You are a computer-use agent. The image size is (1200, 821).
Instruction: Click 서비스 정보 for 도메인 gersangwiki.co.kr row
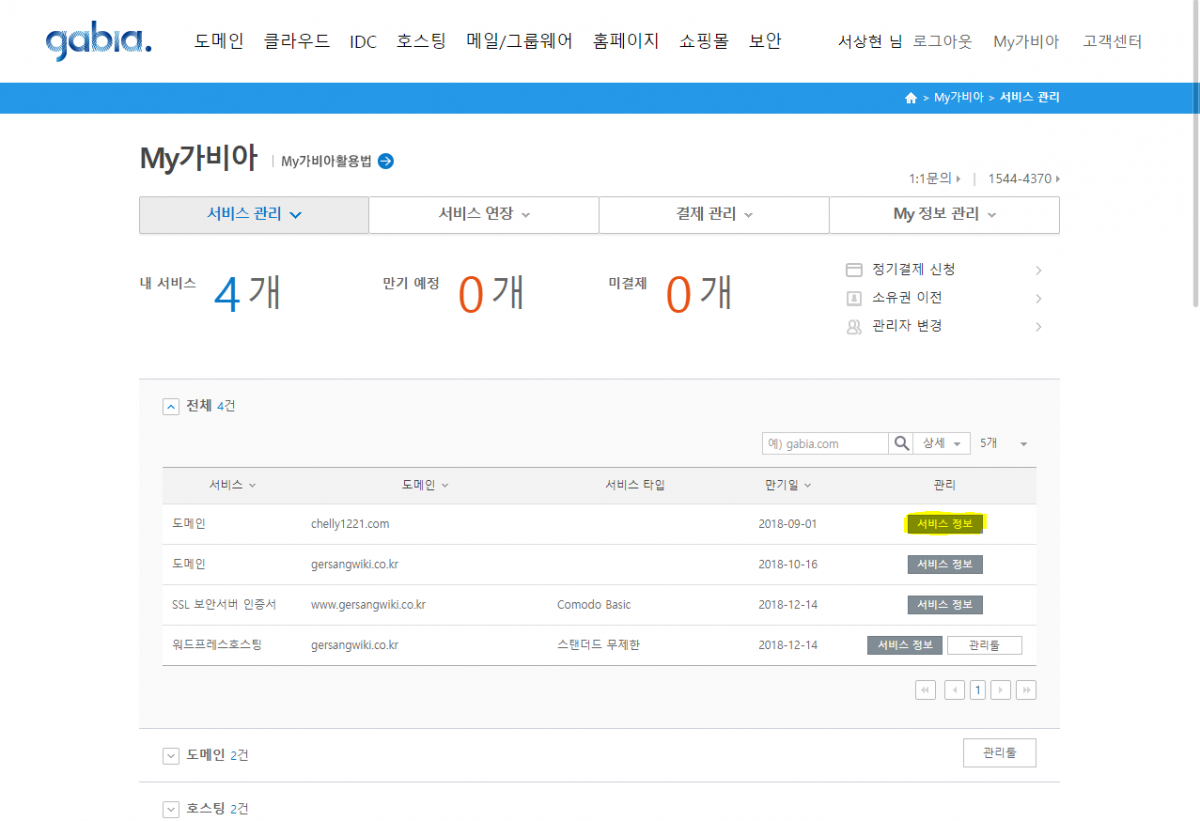click(945, 564)
